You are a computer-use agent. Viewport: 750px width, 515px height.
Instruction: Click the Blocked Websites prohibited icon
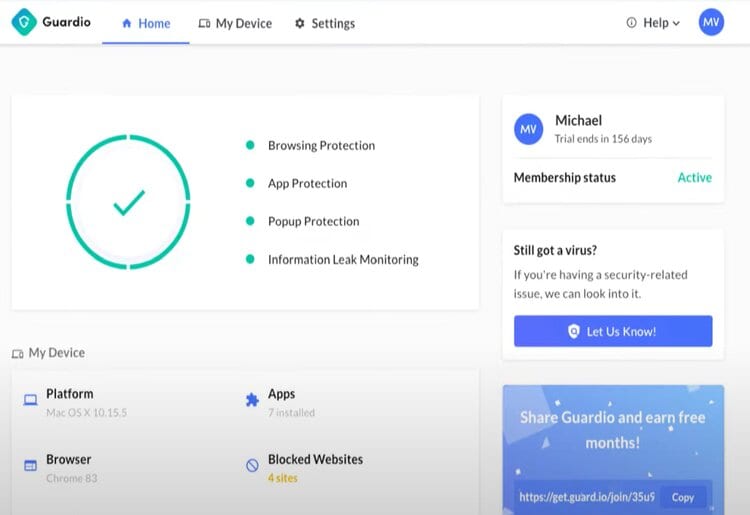252,465
